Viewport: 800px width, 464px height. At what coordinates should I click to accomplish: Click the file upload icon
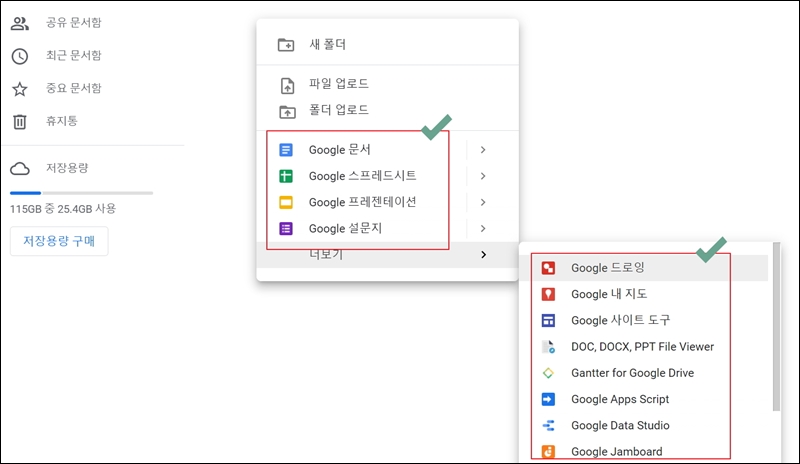(x=287, y=85)
